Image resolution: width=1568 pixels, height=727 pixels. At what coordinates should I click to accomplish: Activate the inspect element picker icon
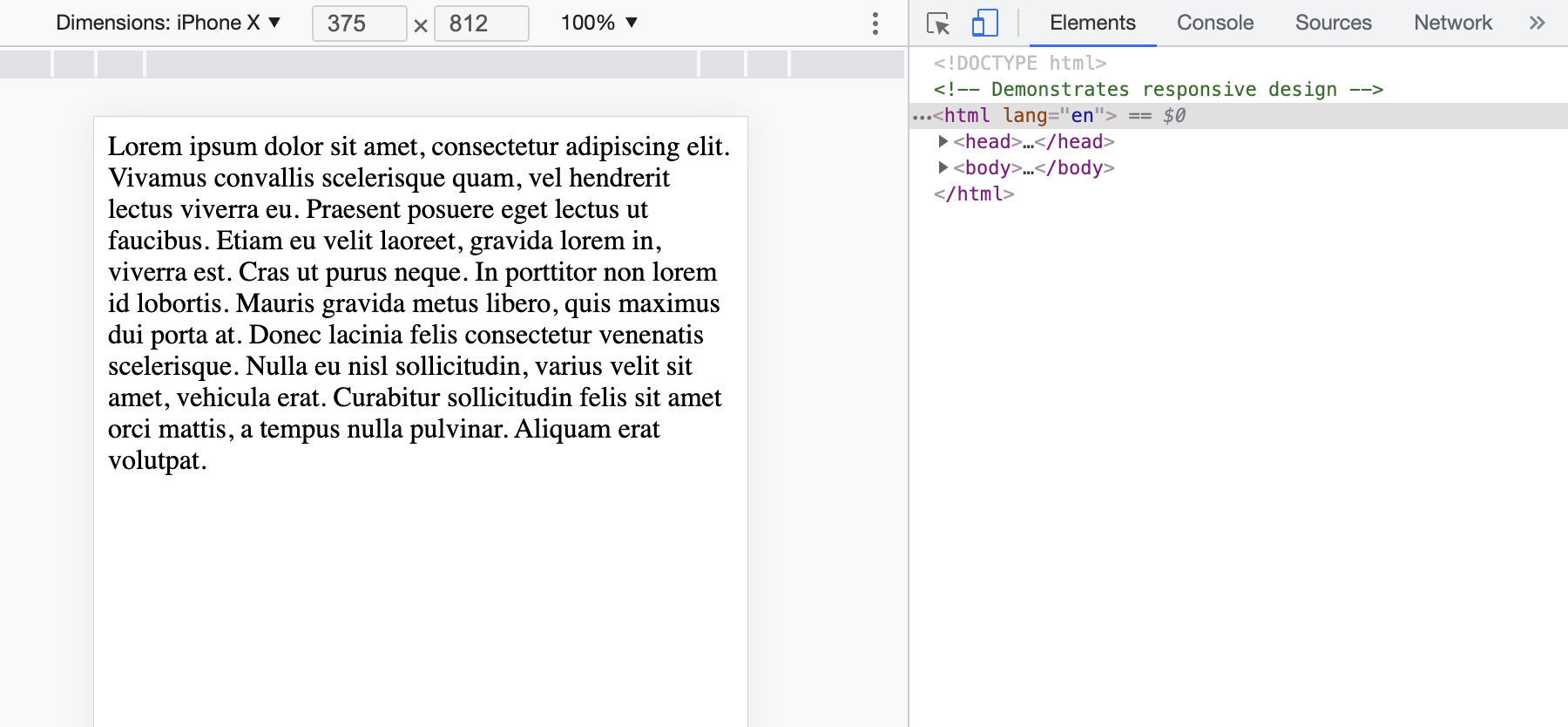click(938, 24)
